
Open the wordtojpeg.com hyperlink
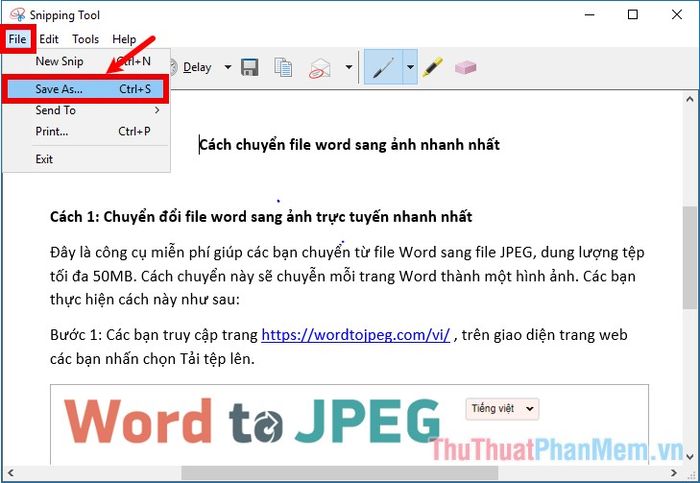pos(355,335)
